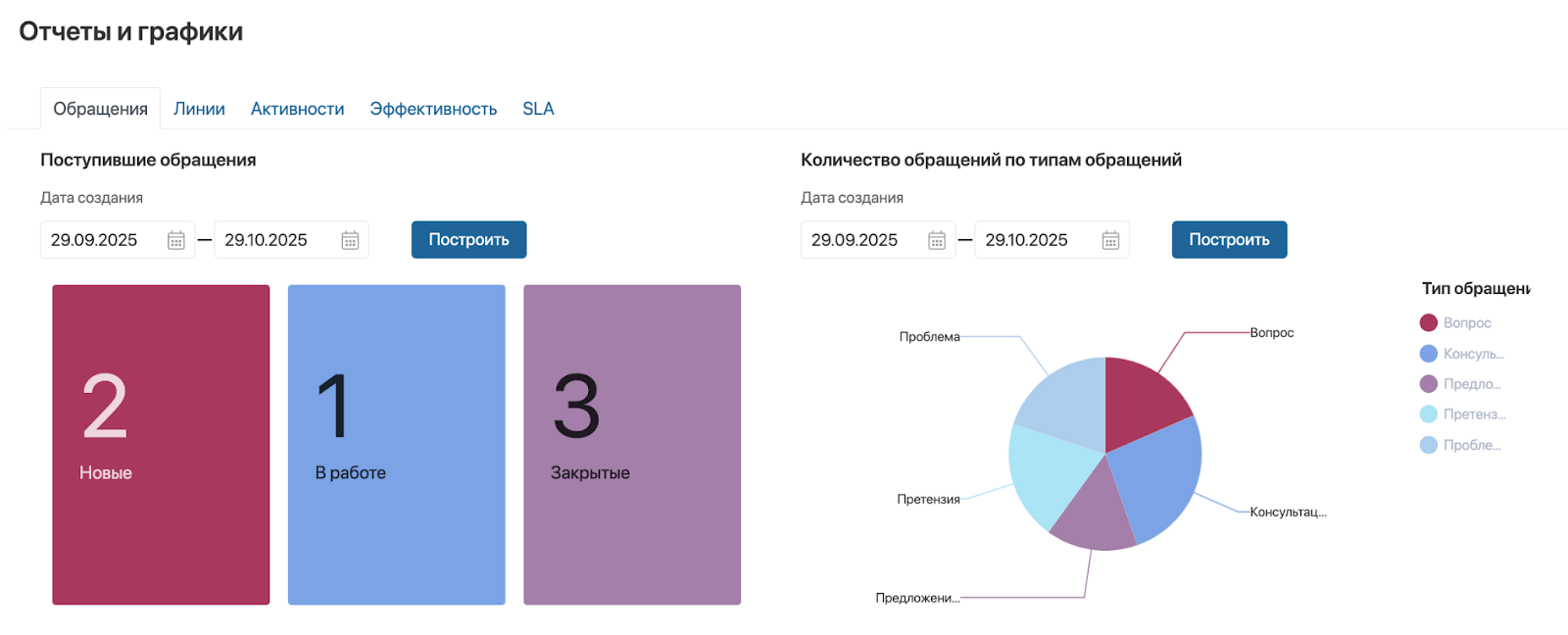Open calendar for start date of Поступившие обращения
The width and height of the screenshot is (1568, 635).
coord(175,240)
